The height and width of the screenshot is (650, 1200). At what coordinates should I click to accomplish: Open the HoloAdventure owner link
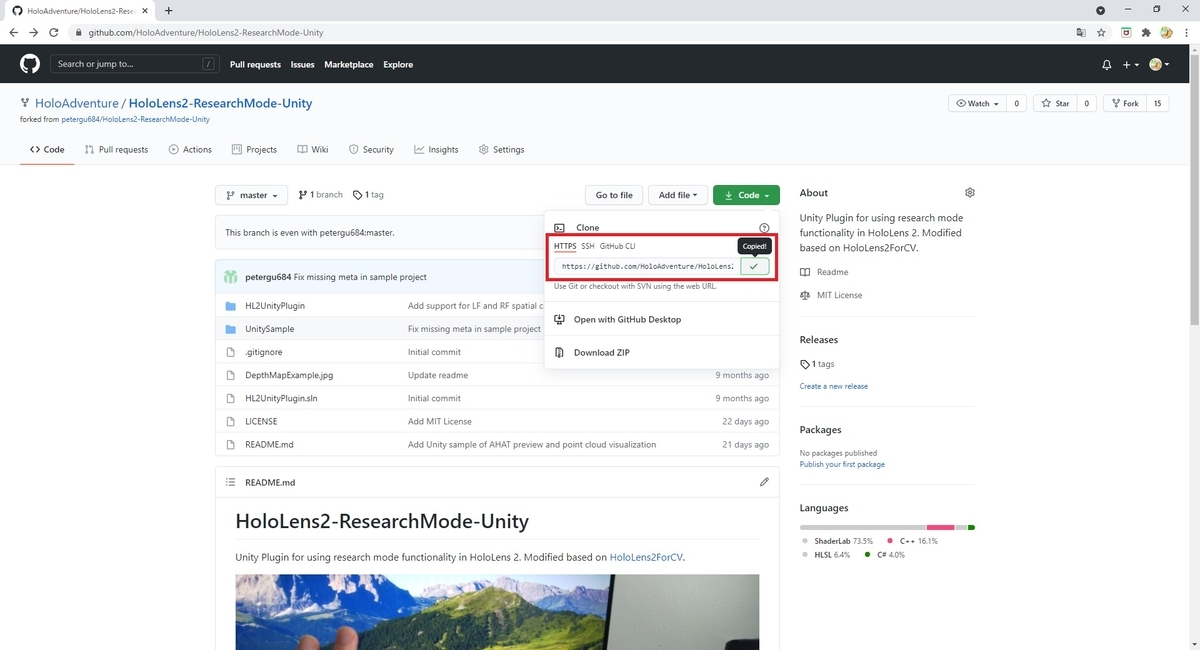click(x=77, y=103)
